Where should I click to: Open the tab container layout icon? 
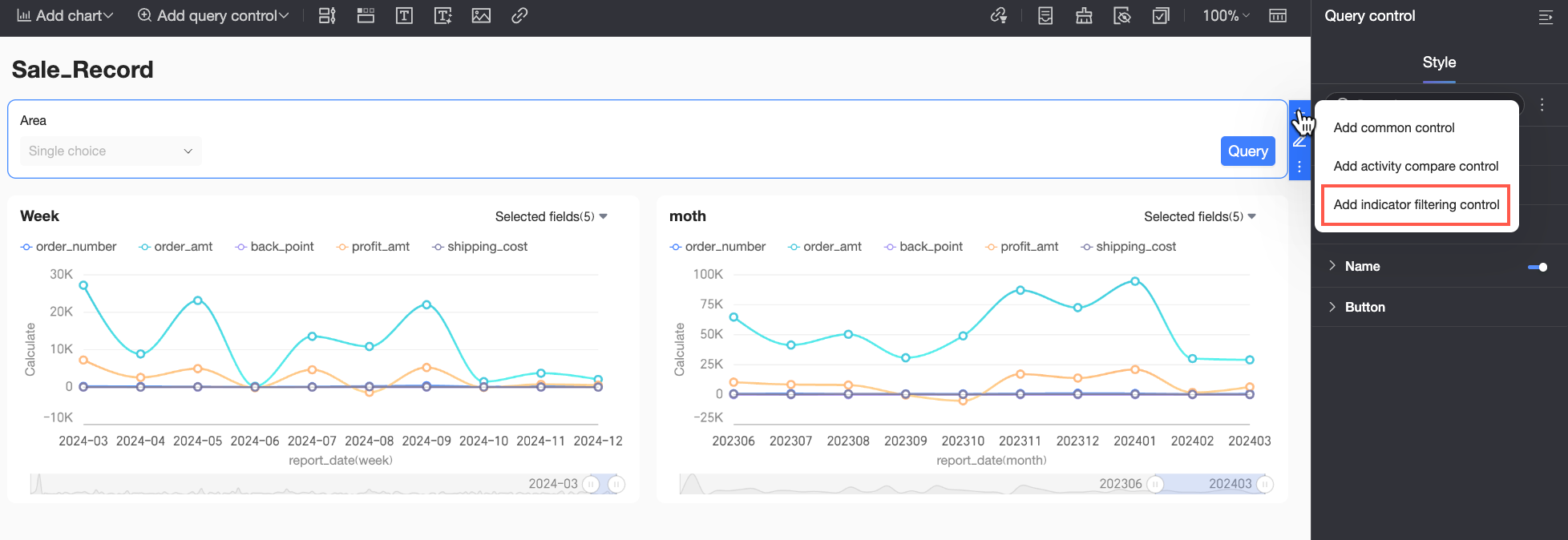(x=366, y=16)
